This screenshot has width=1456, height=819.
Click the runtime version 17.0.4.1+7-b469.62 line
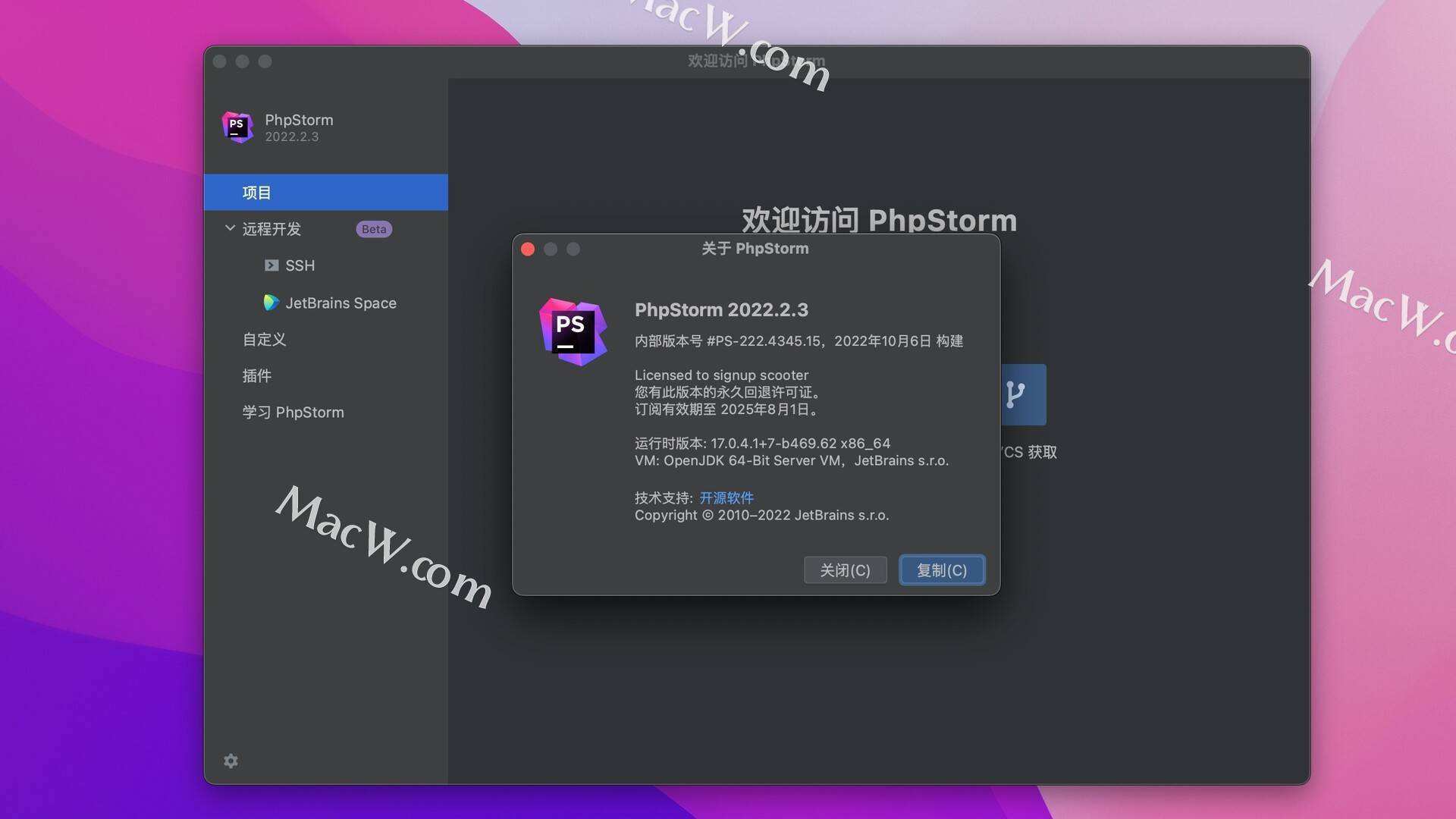click(762, 443)
